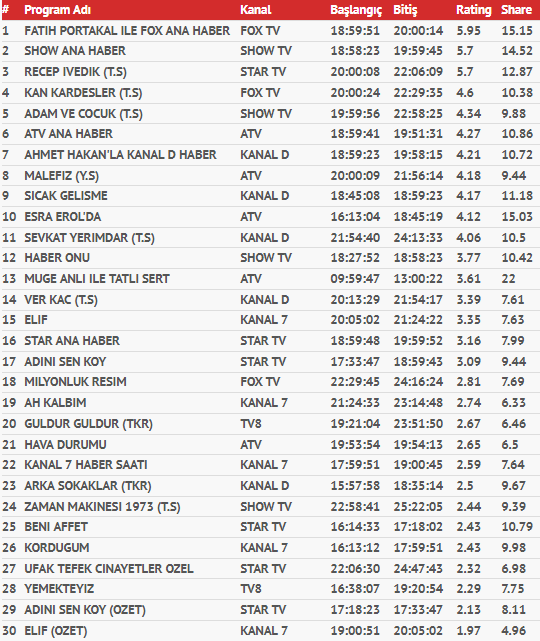Click the MILYONLUK RESIM program name
540x641 pixels.
click(x=76, y=382)
